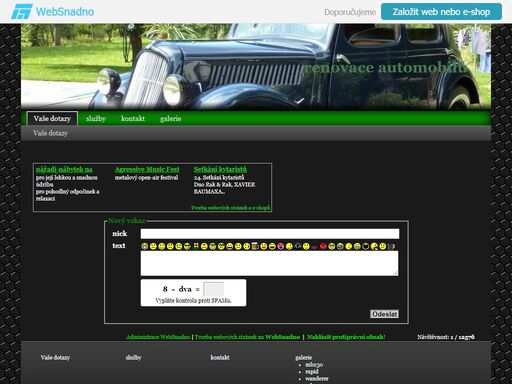Focus the message text area
512x384 pixels.
269,263
